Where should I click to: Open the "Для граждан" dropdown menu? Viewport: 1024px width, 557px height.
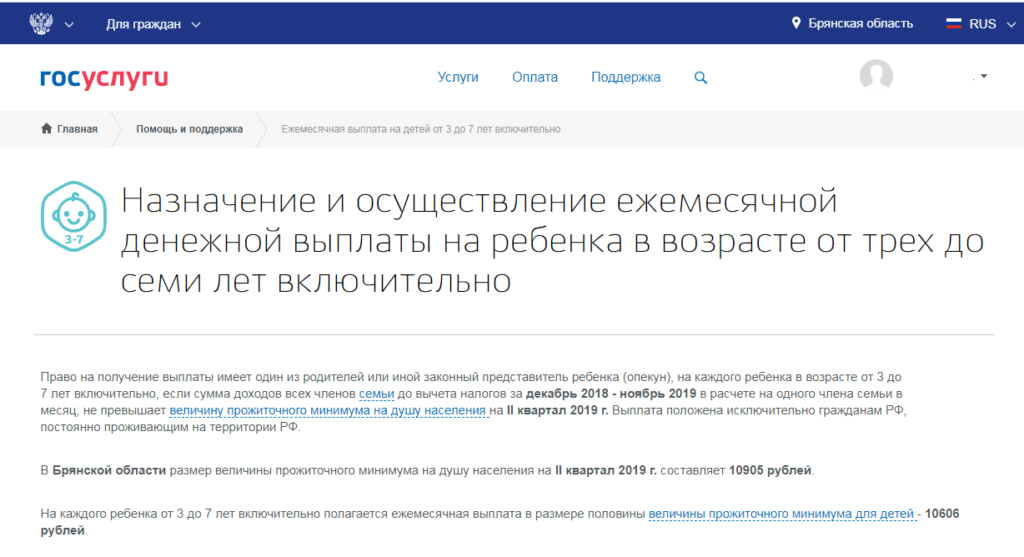[153, 24]
